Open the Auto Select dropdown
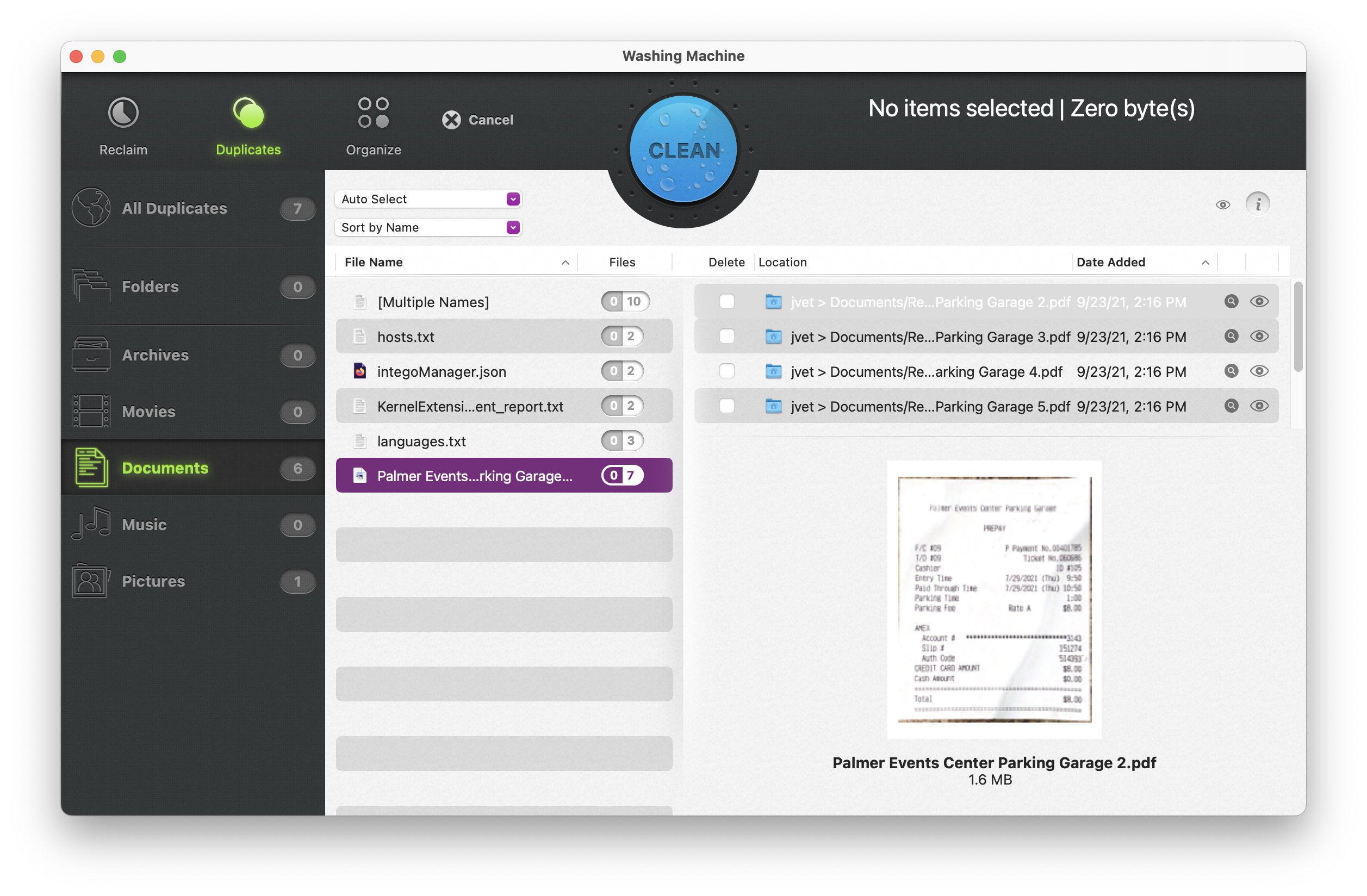 428,199
